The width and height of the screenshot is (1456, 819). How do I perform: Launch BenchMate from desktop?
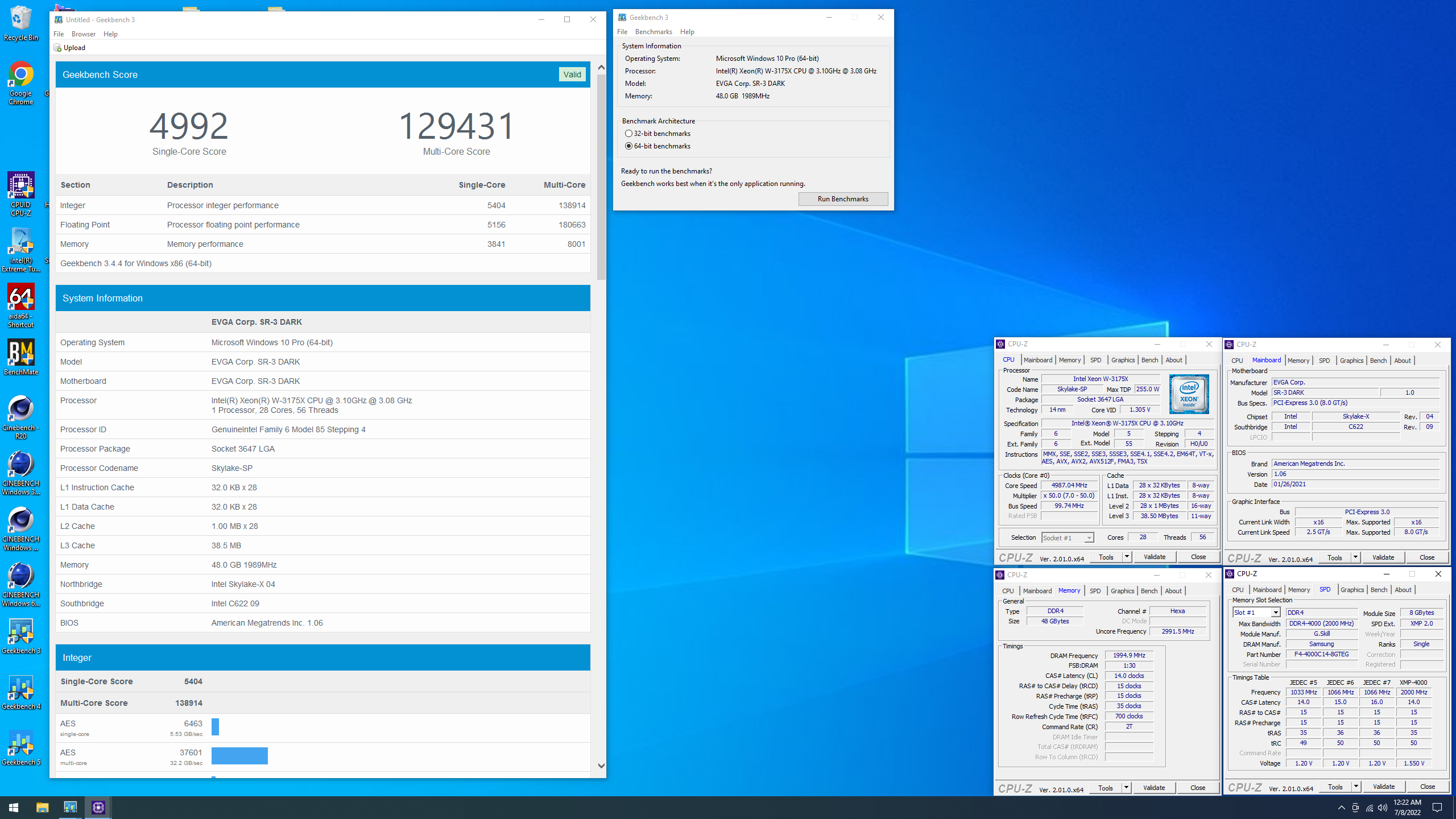(x=21, y=358)
